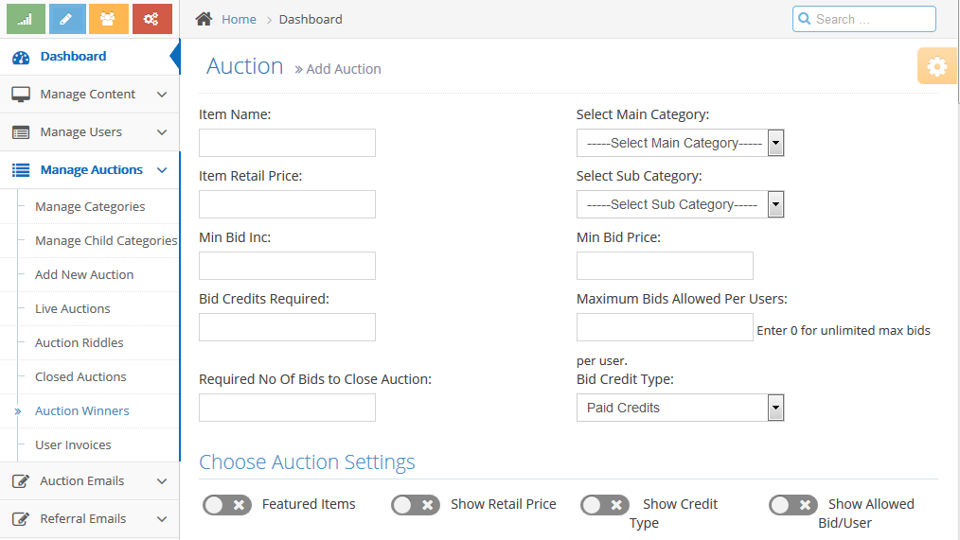960x540 pixels.
Task: Click the blue pencil edit icon button
Action: tap(67, 18)
